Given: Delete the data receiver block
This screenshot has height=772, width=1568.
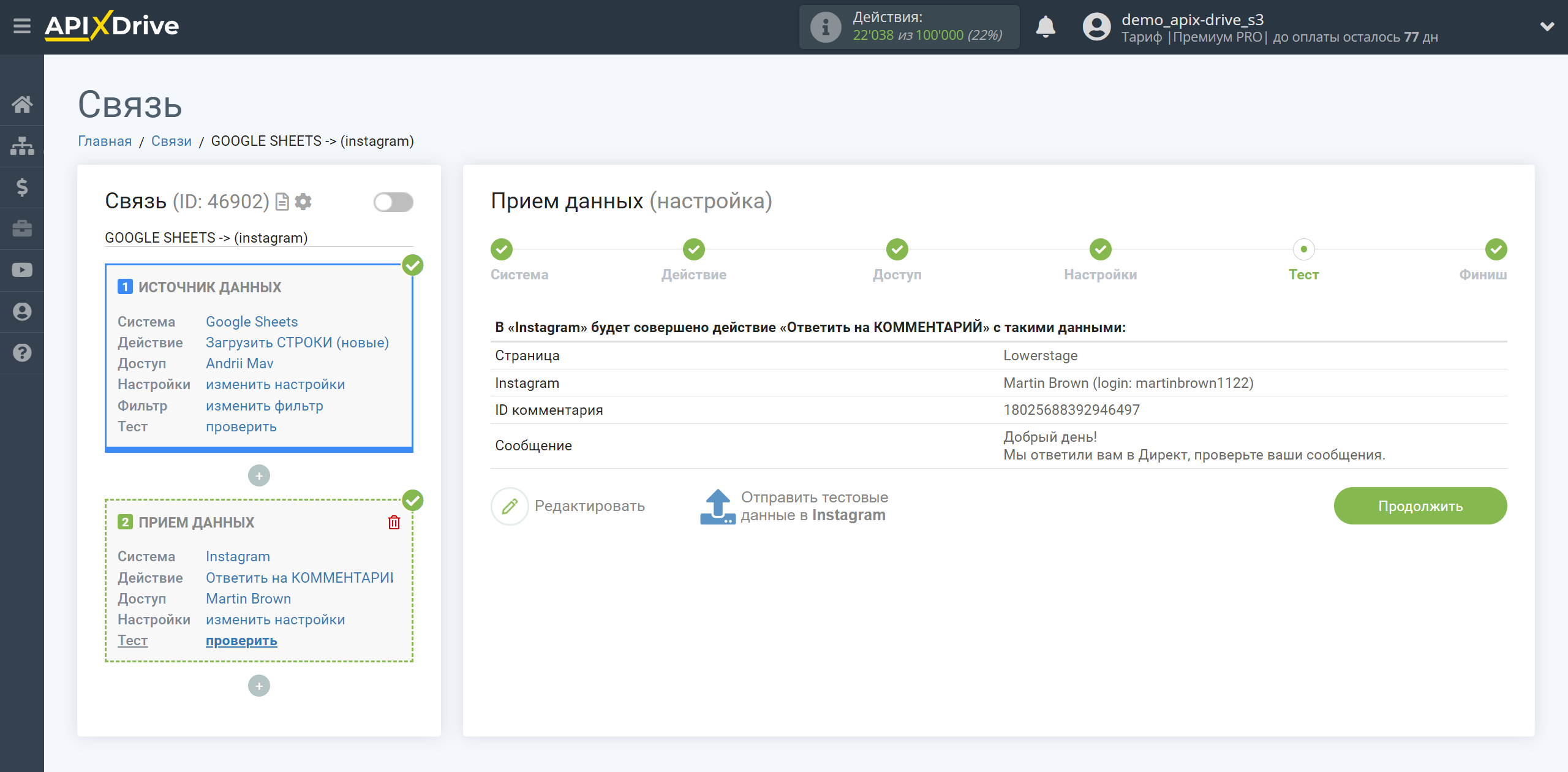Looking at the screenshot, I should 394,522.
